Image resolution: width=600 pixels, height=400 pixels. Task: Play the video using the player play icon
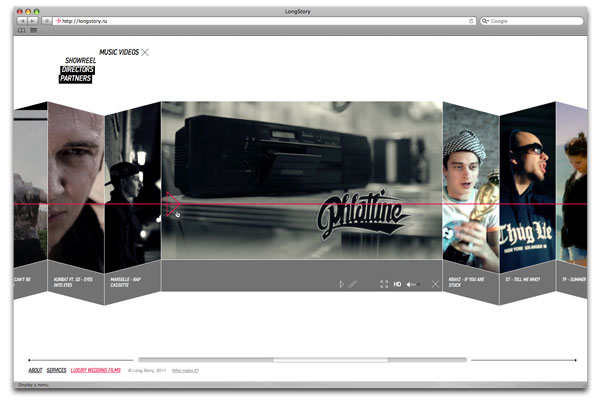click(341, 284)
